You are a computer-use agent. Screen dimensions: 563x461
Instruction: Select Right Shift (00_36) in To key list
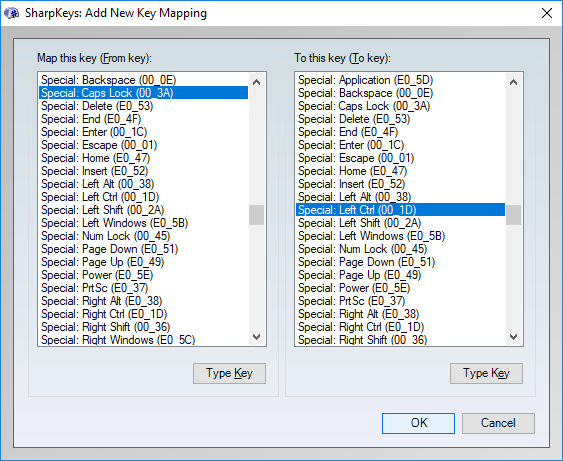[400, 339]
